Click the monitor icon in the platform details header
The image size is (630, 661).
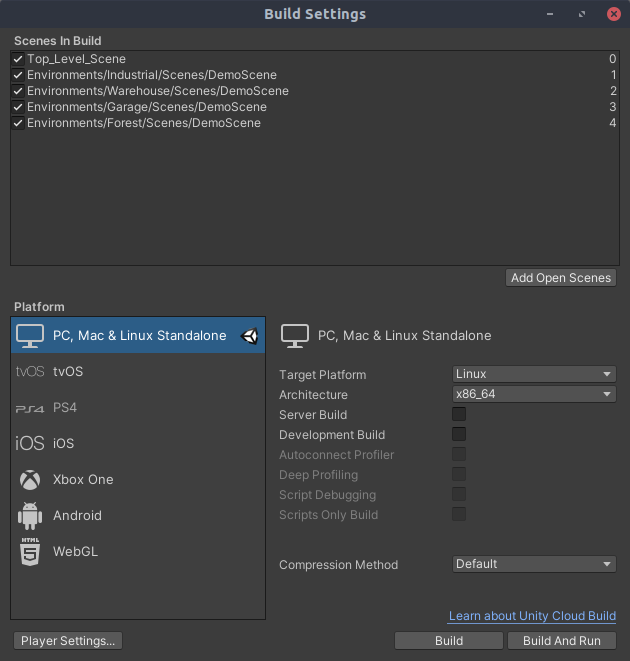295,336
